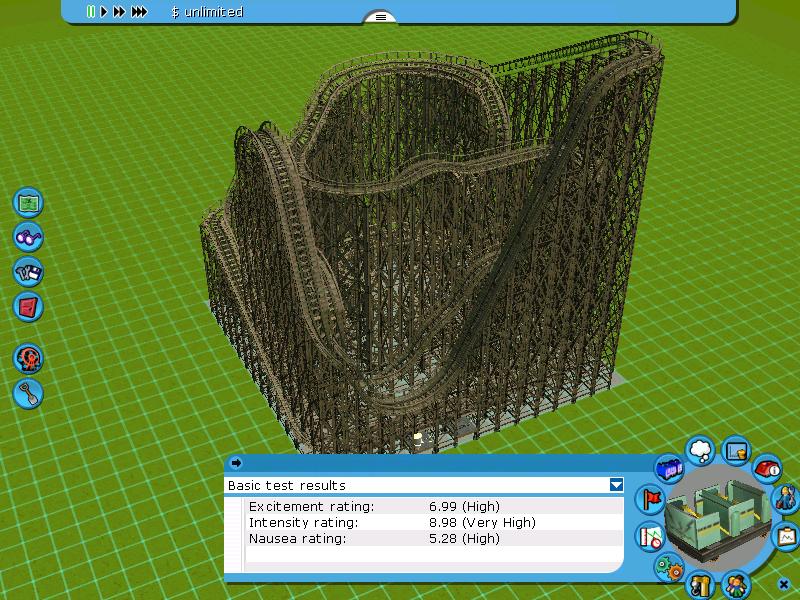The image size is (800, 600).
Task: Click the 'Nausea rating:' label
Action: tap(297, 538)
